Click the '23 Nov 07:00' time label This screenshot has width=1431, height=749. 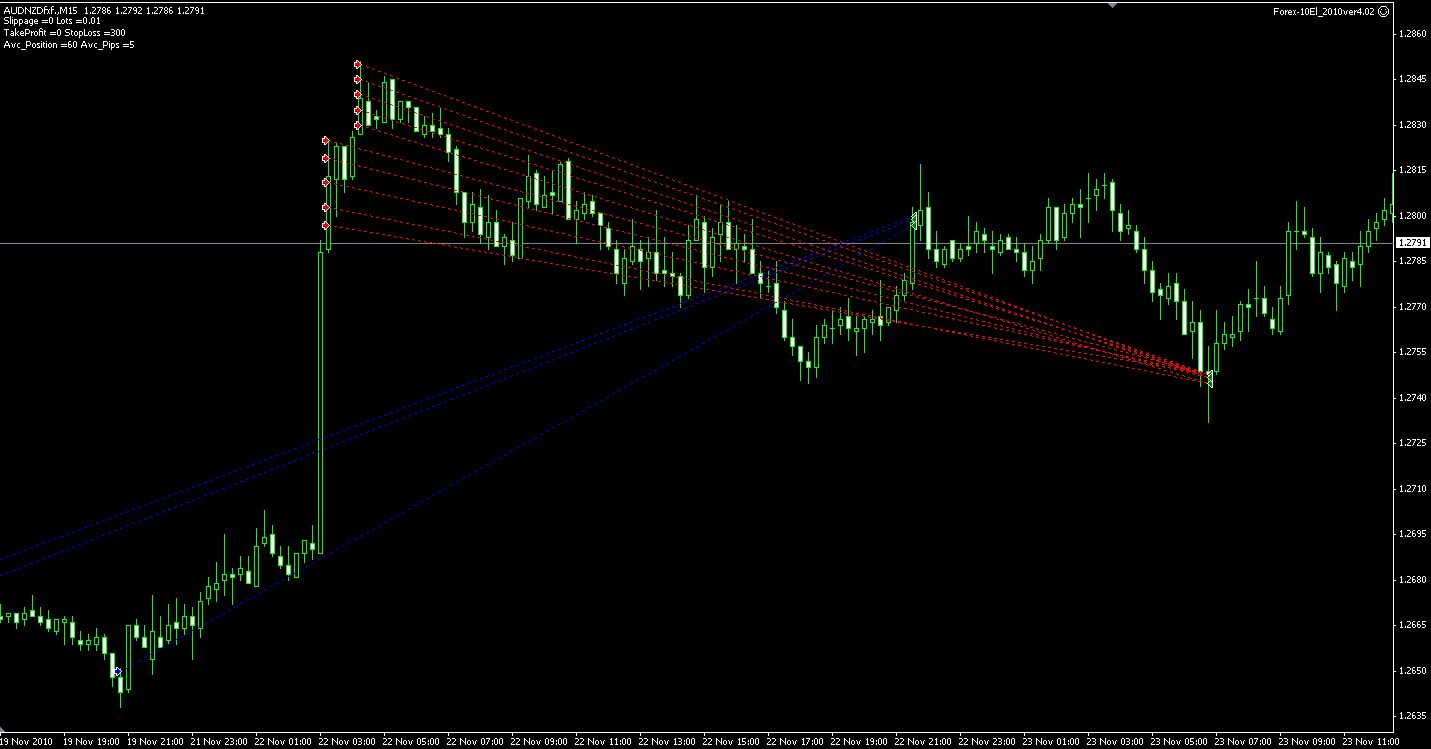pos(1244,742)
